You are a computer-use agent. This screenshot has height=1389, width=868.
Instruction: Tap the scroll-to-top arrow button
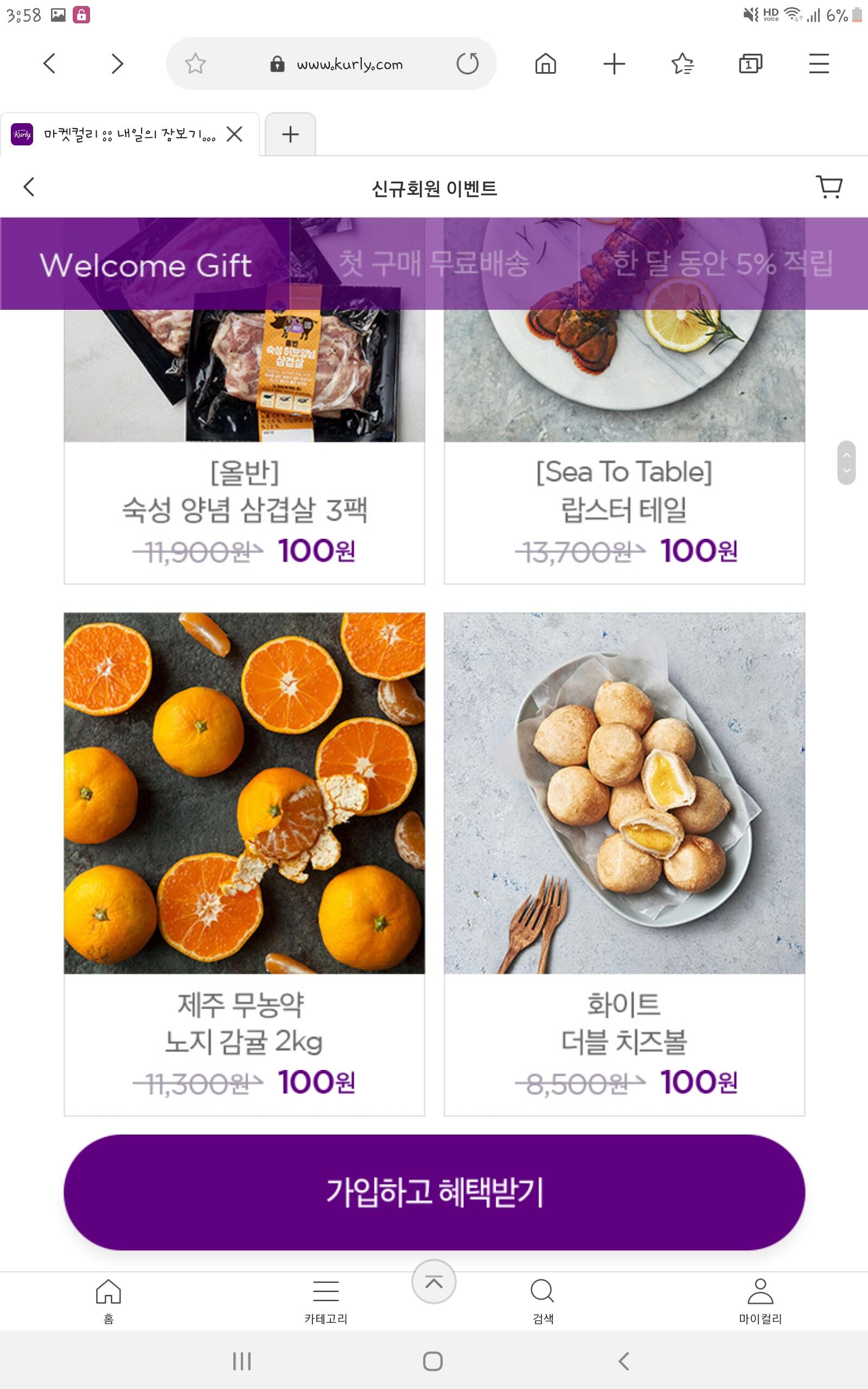click(x=434, y=1282)
